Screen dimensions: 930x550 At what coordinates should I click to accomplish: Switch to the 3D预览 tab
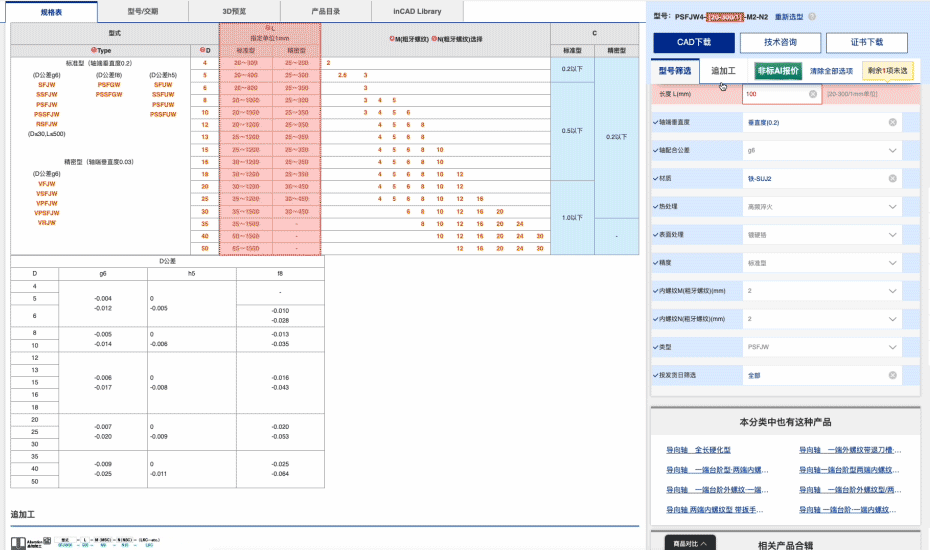coord(233,11)
